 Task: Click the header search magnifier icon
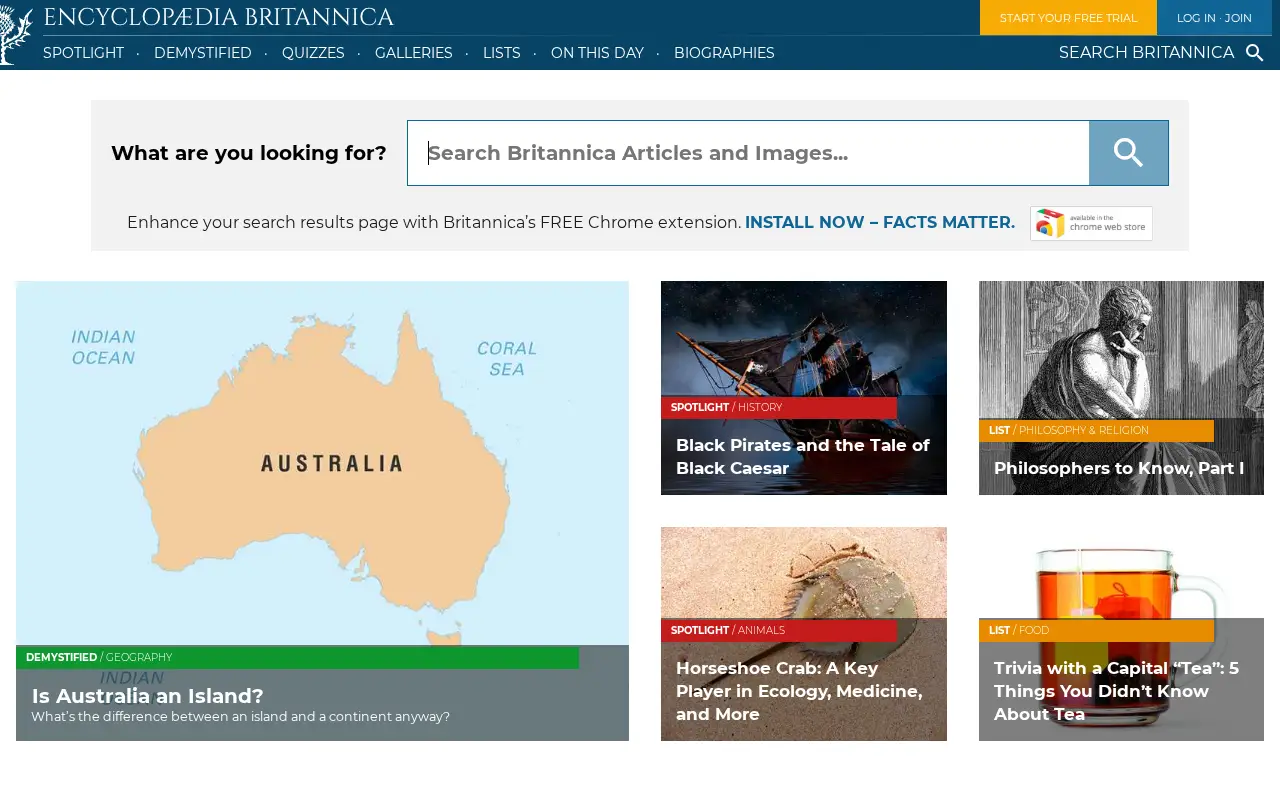[x=1254, y=53]
